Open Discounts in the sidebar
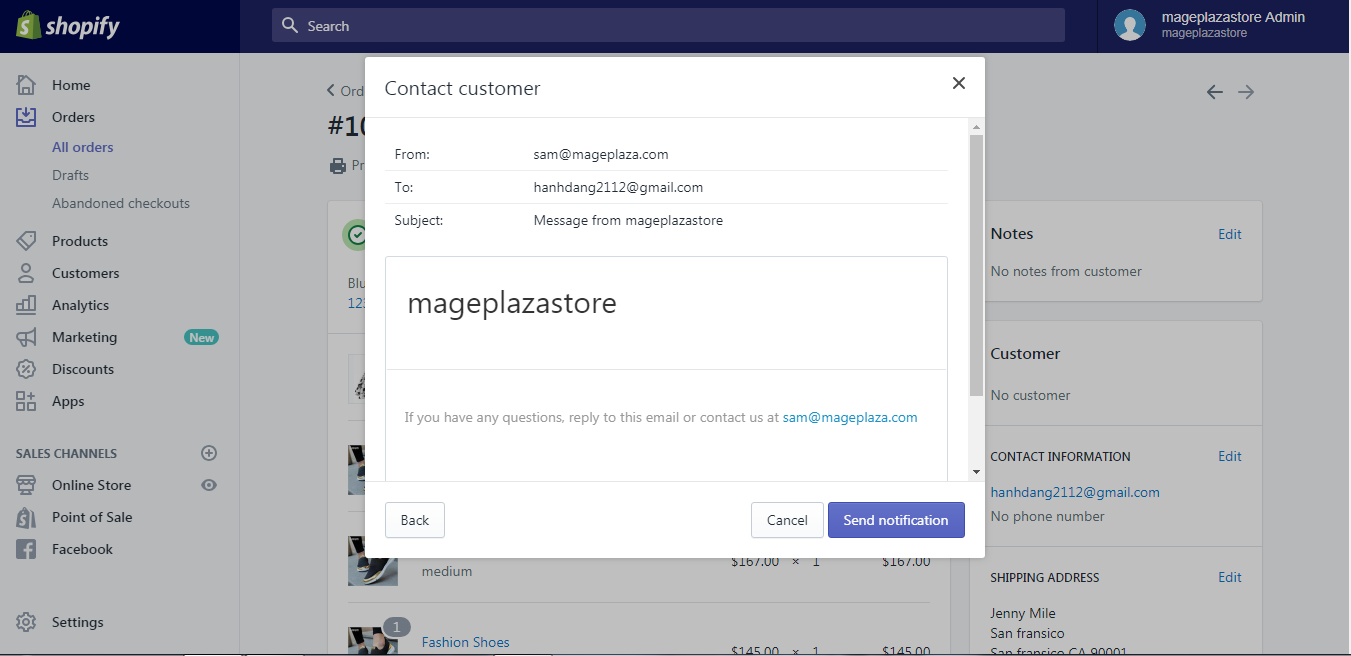This screenshot has width=1351, height=656. [83, 369]
